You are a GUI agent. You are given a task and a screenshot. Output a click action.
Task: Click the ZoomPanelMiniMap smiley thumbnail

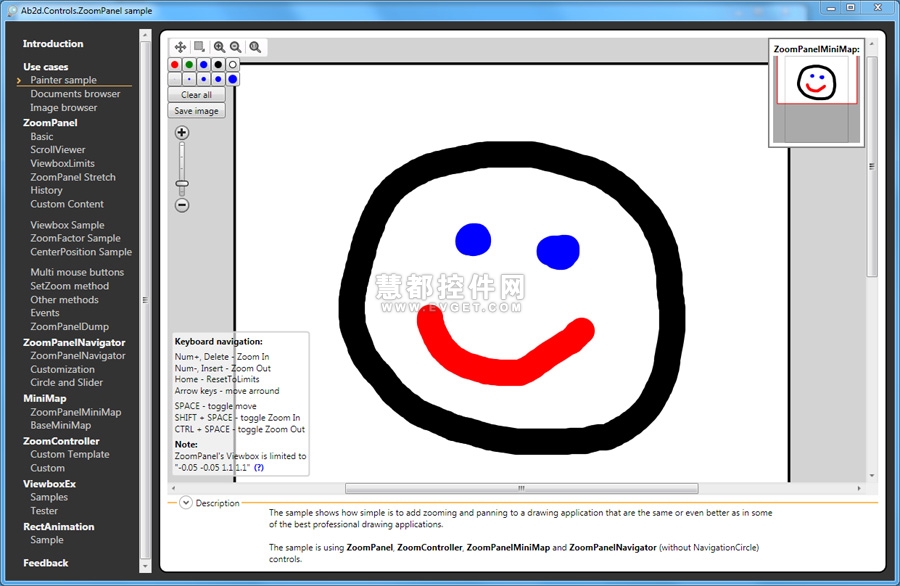pos(816,82)
